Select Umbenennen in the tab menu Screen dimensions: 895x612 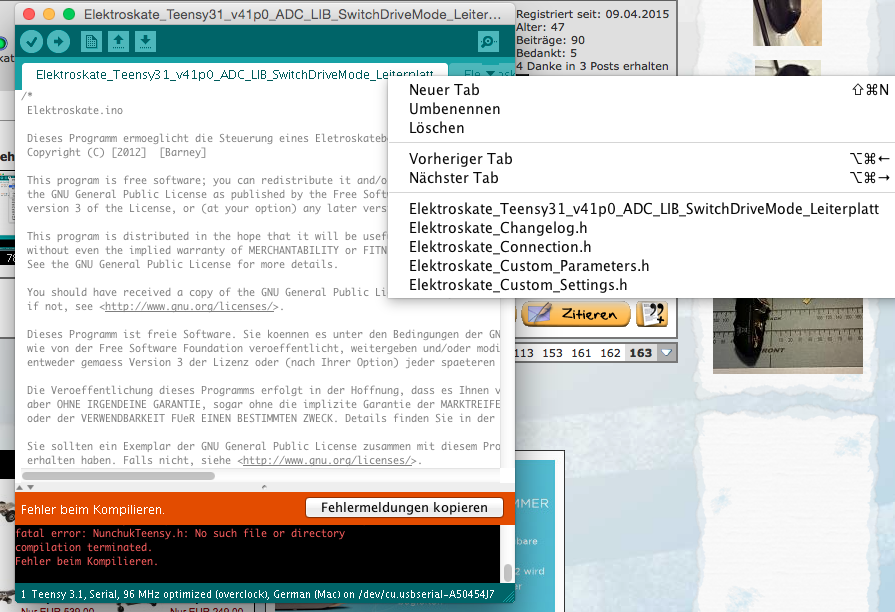[x=642, y=108]
